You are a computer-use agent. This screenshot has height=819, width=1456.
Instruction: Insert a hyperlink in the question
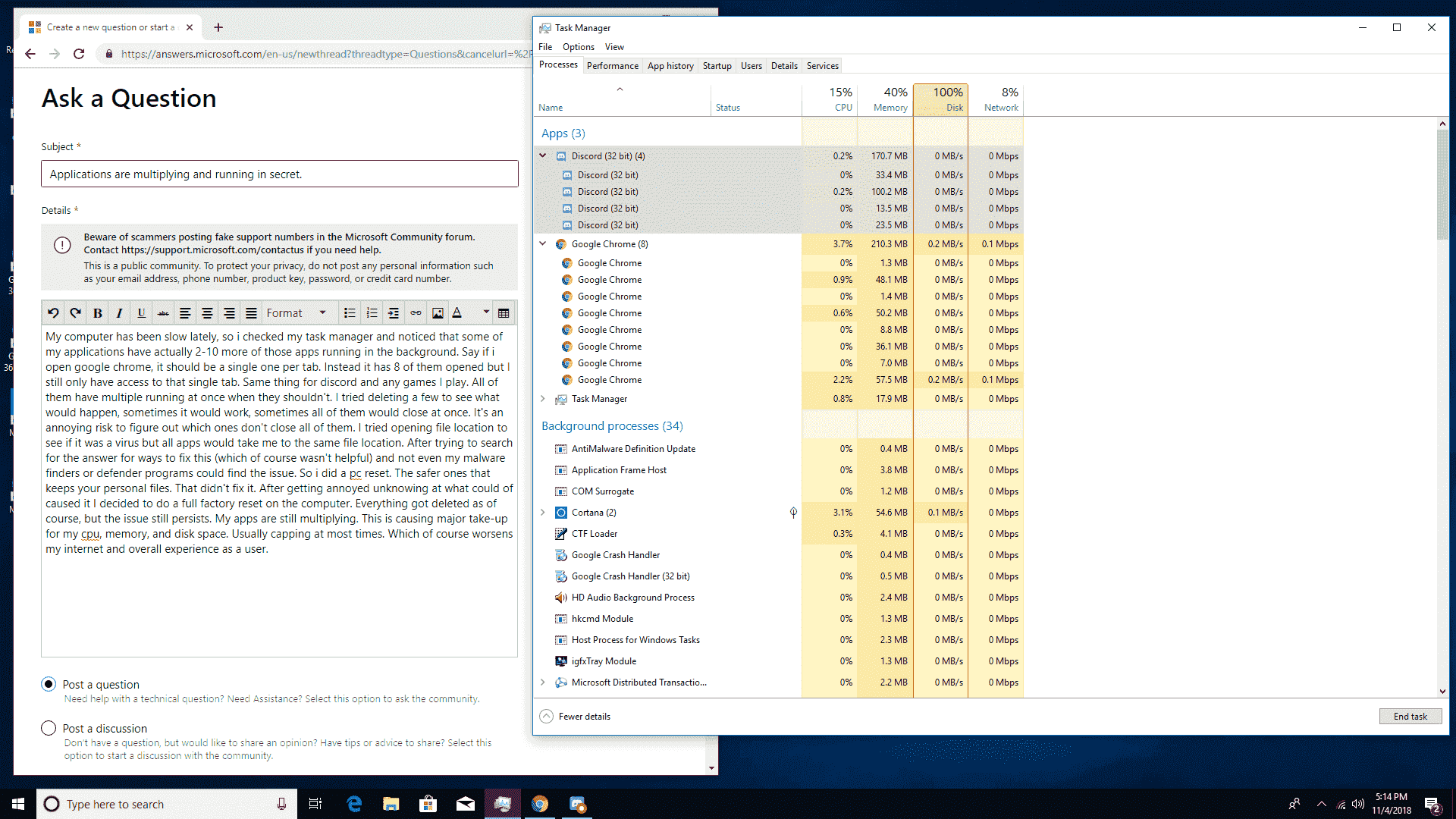click(x=416, y=313)
